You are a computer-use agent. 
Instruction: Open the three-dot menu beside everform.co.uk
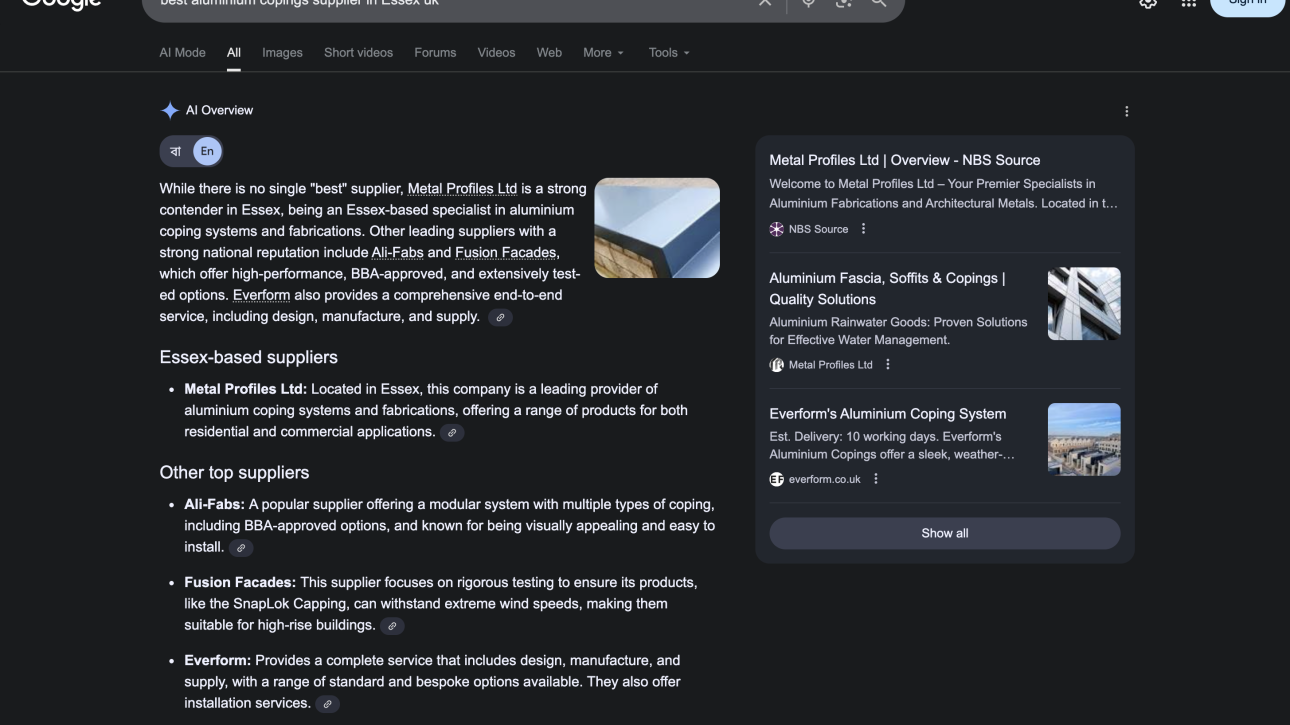pyautogui.click(x=876, y=479)
